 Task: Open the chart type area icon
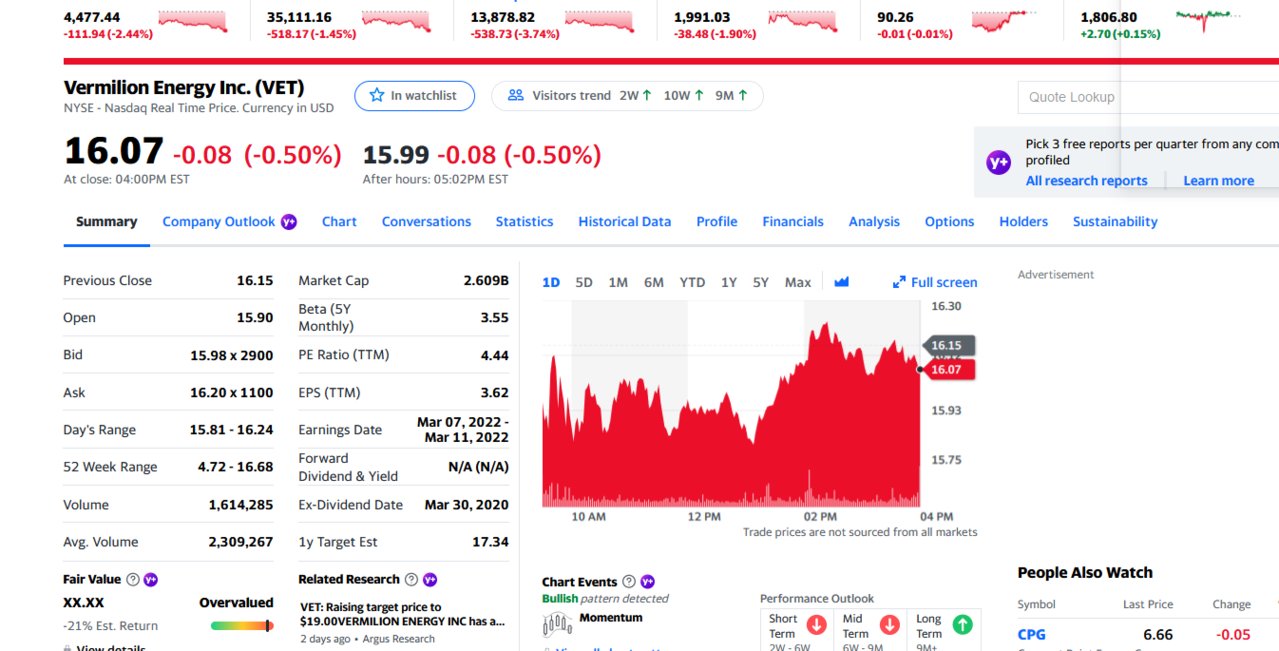(841, 282)
